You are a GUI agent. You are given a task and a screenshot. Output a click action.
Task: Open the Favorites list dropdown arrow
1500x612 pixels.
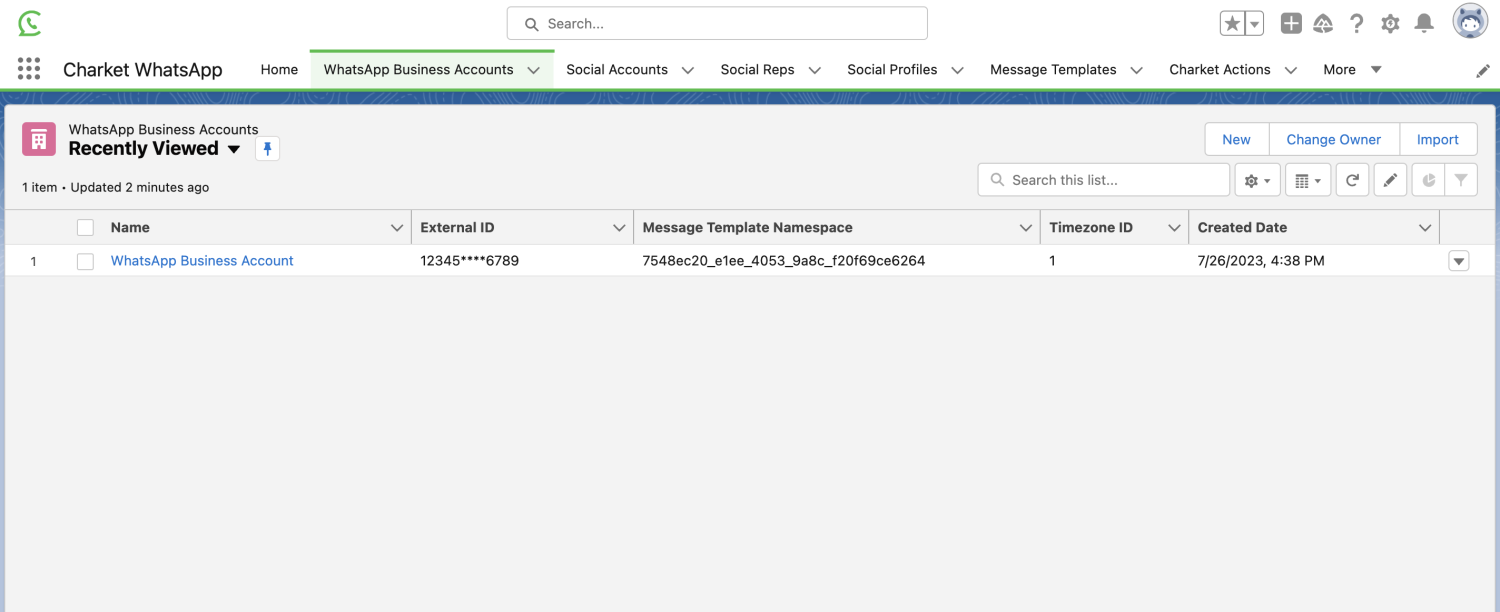click(x=1254, y=23)
